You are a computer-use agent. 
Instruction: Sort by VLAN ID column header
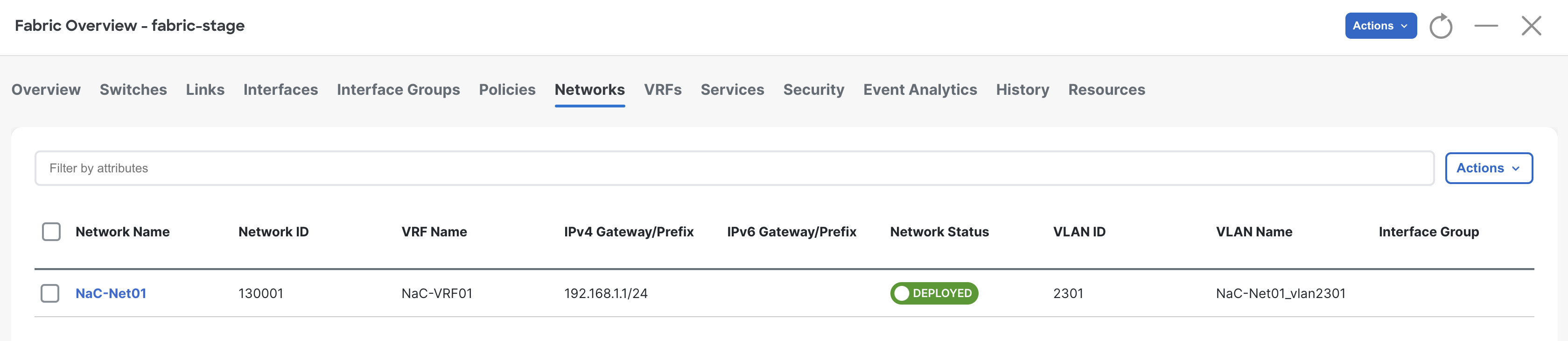1079,231
